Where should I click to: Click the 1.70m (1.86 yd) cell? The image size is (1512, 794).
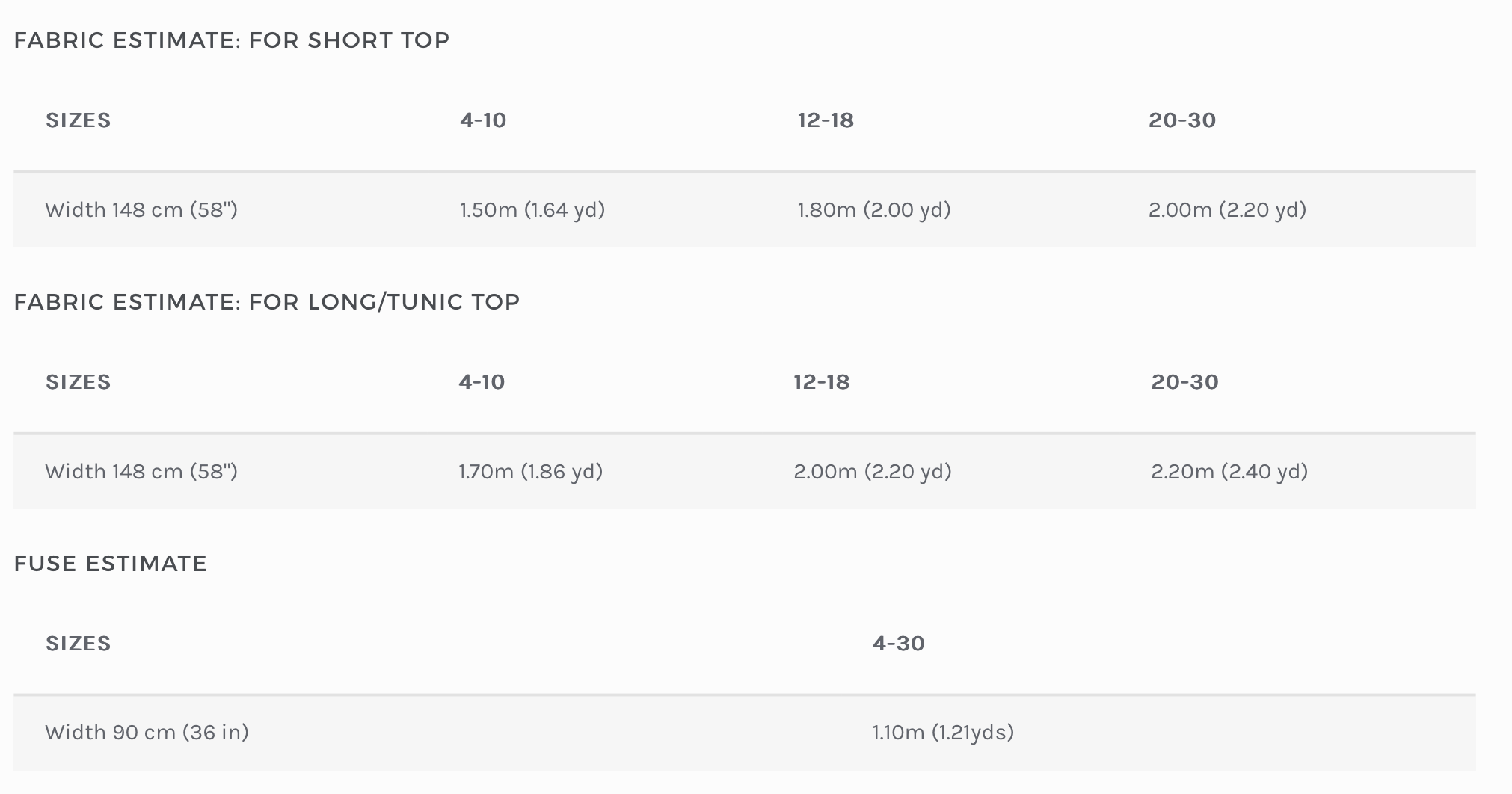point(531,471)
